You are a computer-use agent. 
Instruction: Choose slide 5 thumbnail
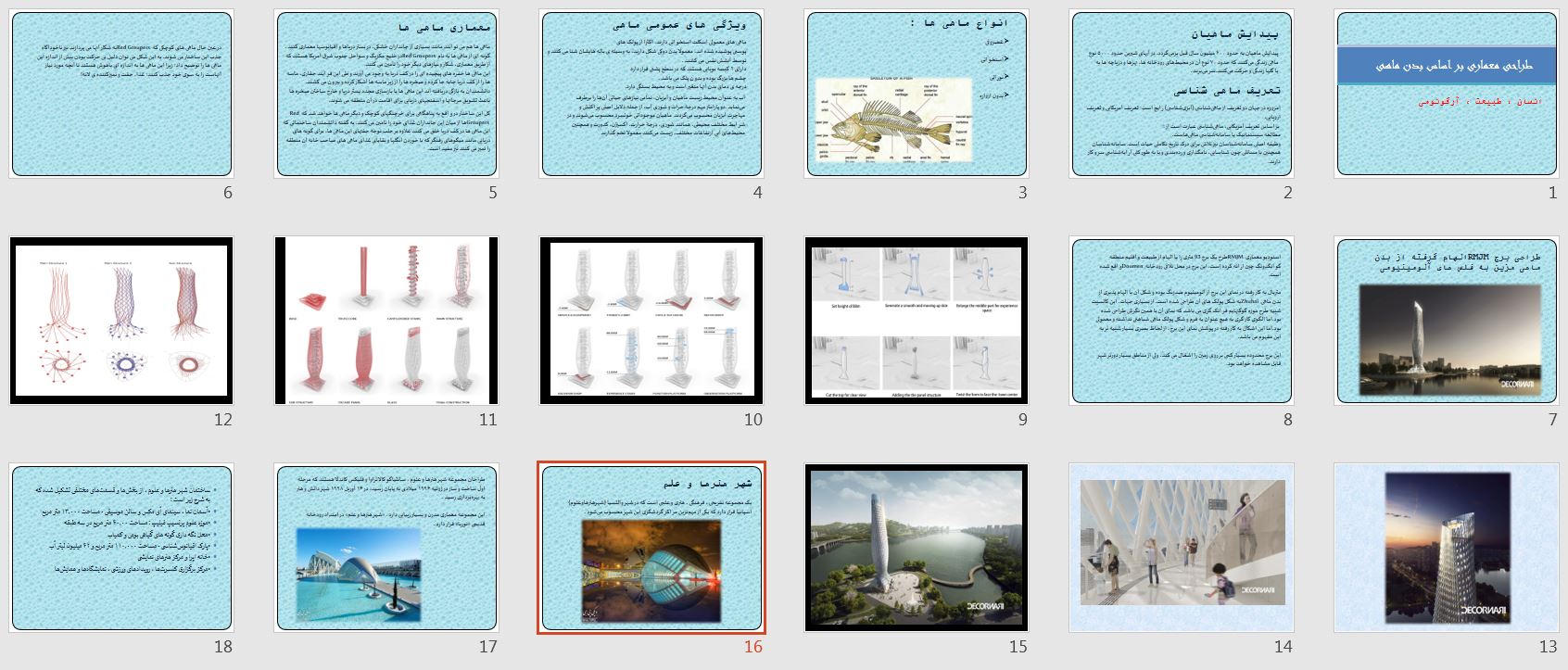point(386,94)
